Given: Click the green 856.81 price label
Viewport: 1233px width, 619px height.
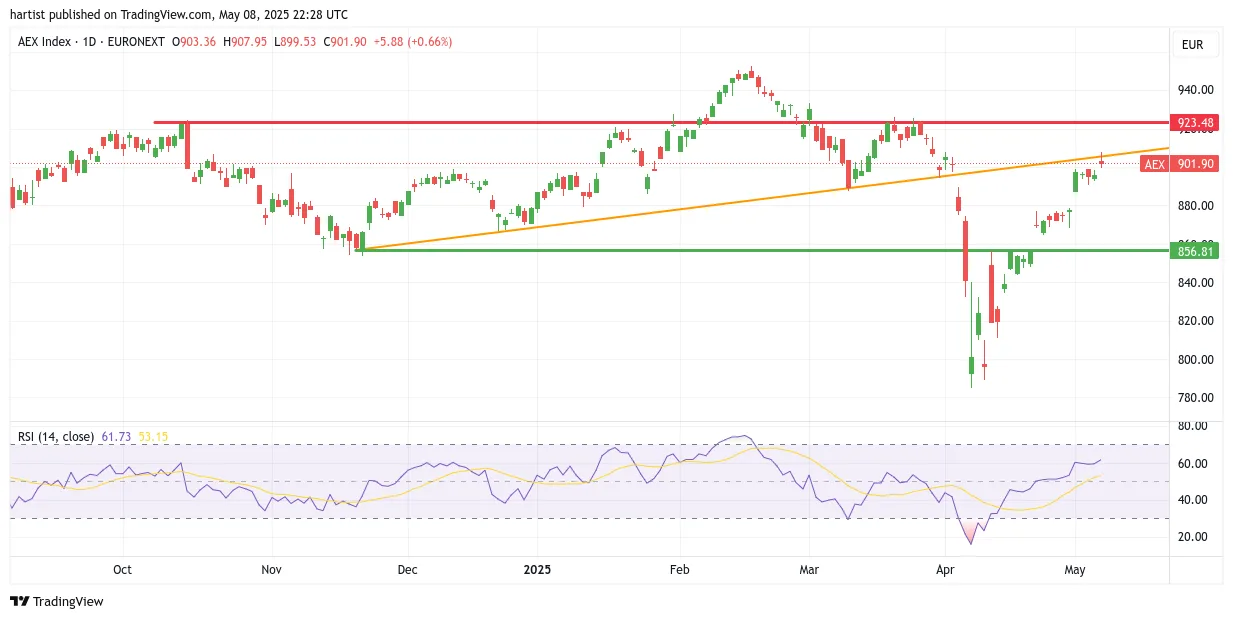Looking at the screenshot, I should 1195,251.
